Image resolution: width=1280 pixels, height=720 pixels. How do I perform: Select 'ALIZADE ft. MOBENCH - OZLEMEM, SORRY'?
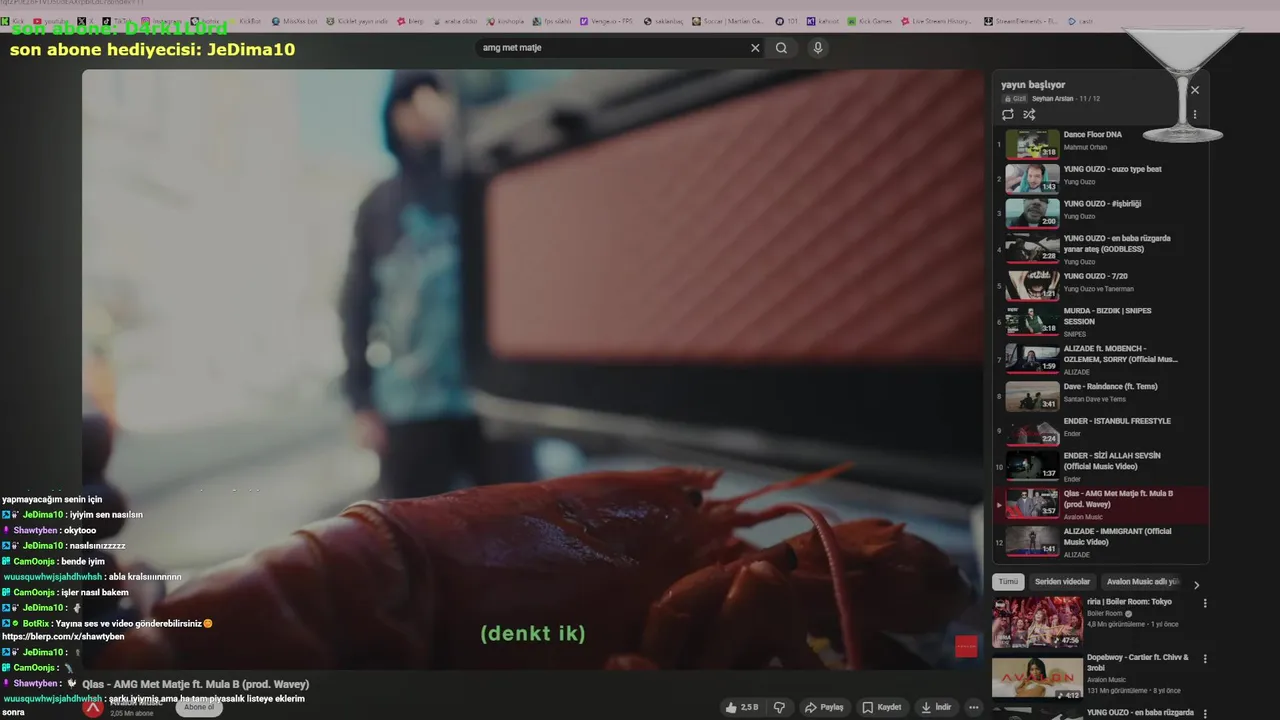pos(1100,360)
